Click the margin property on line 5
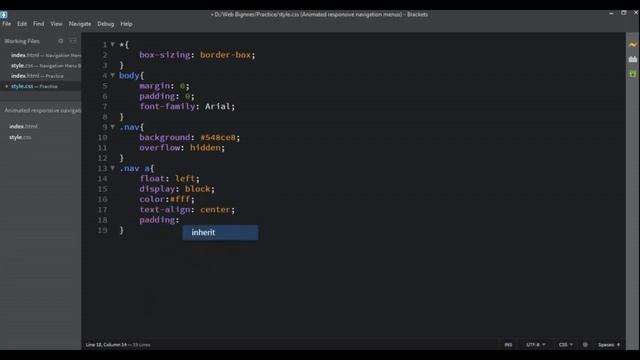This screenshot has width=640, height=360. [x=154, y=86]
